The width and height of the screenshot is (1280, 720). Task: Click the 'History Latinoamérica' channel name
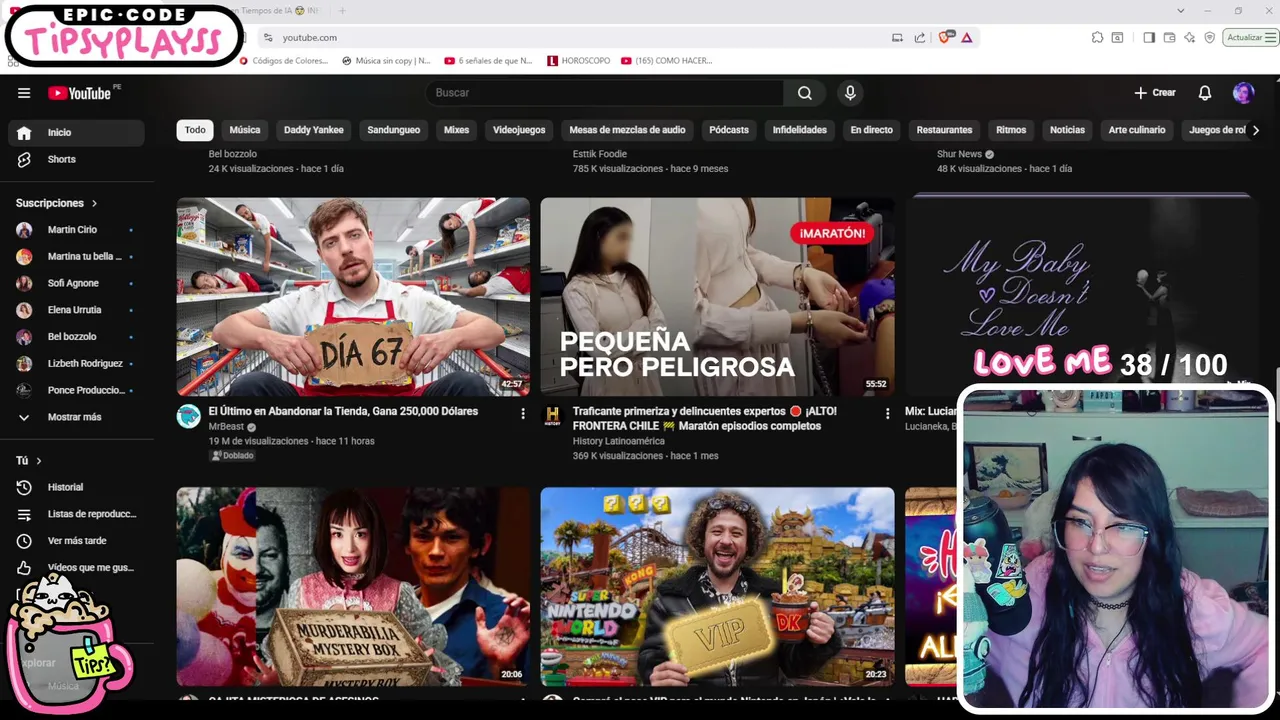[618, 441]
